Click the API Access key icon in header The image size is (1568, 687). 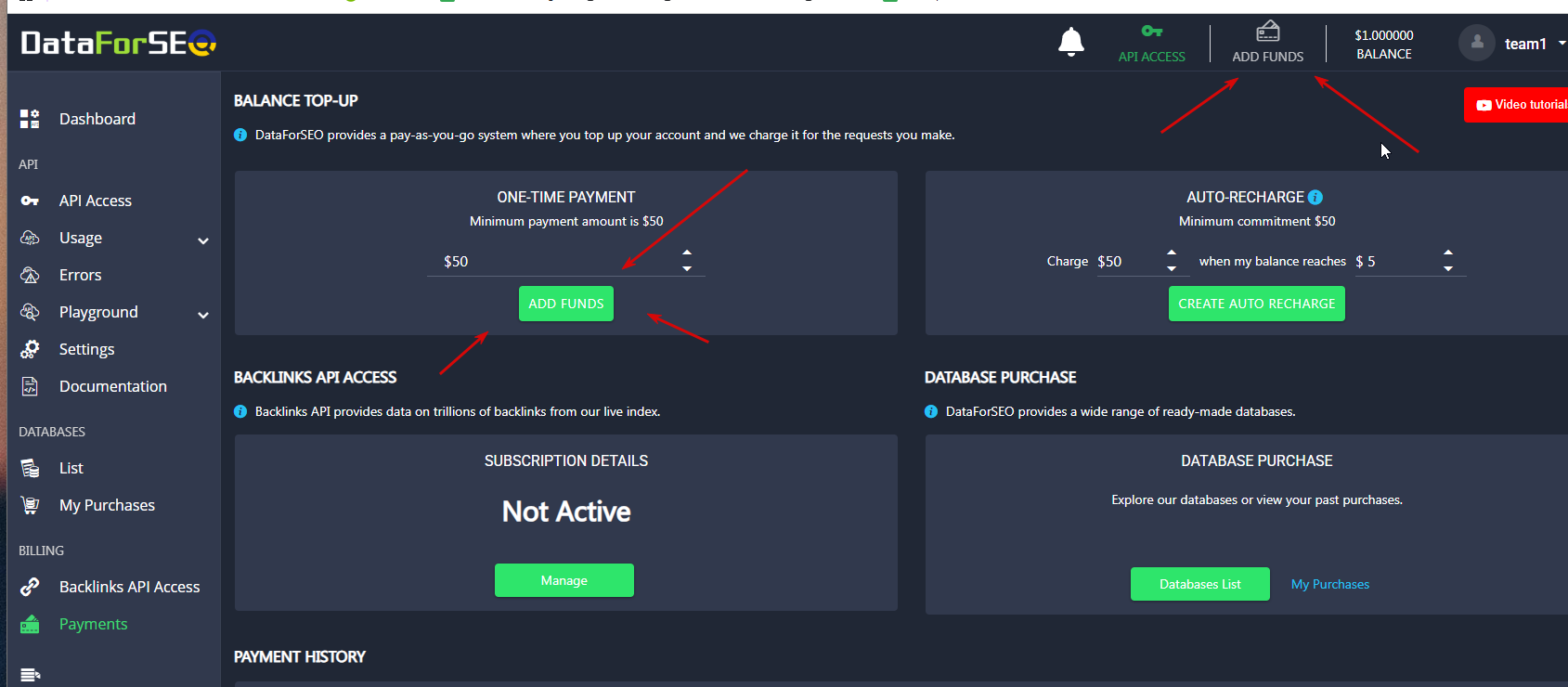[1152, 32]
